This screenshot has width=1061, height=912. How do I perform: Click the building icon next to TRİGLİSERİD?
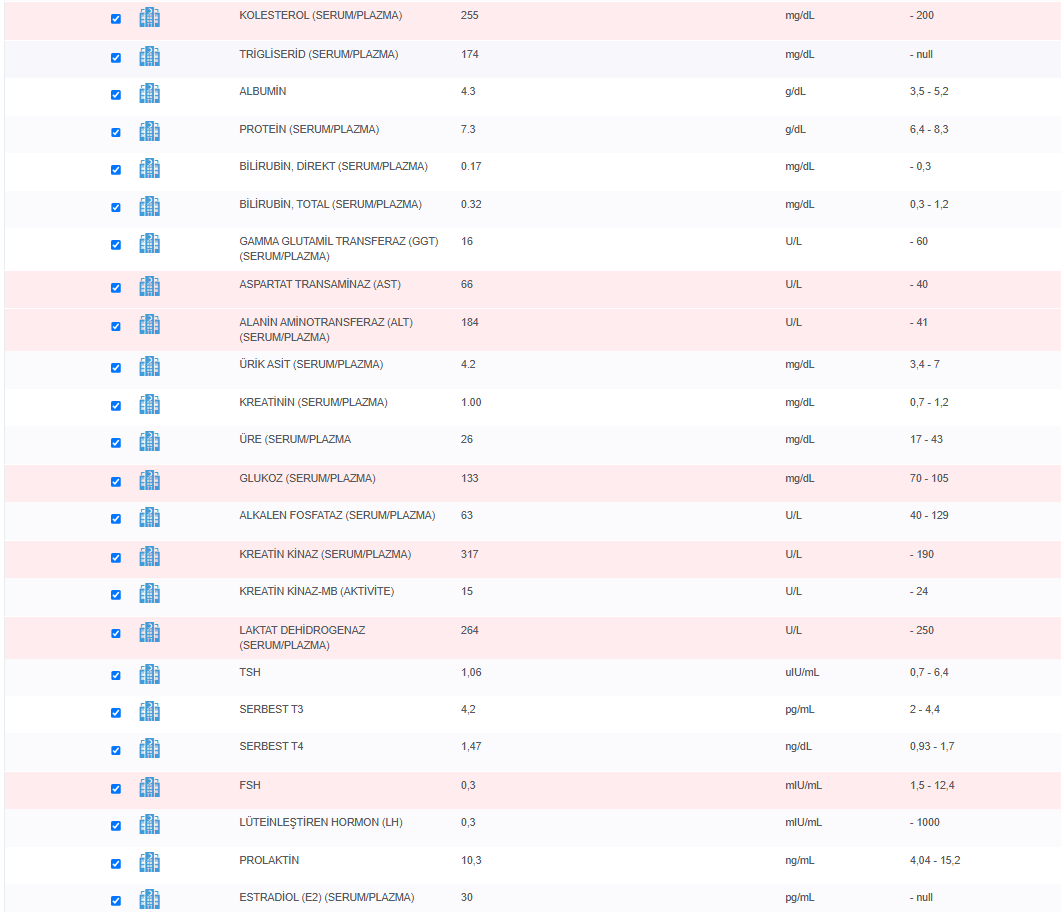(x=150, y=57)
